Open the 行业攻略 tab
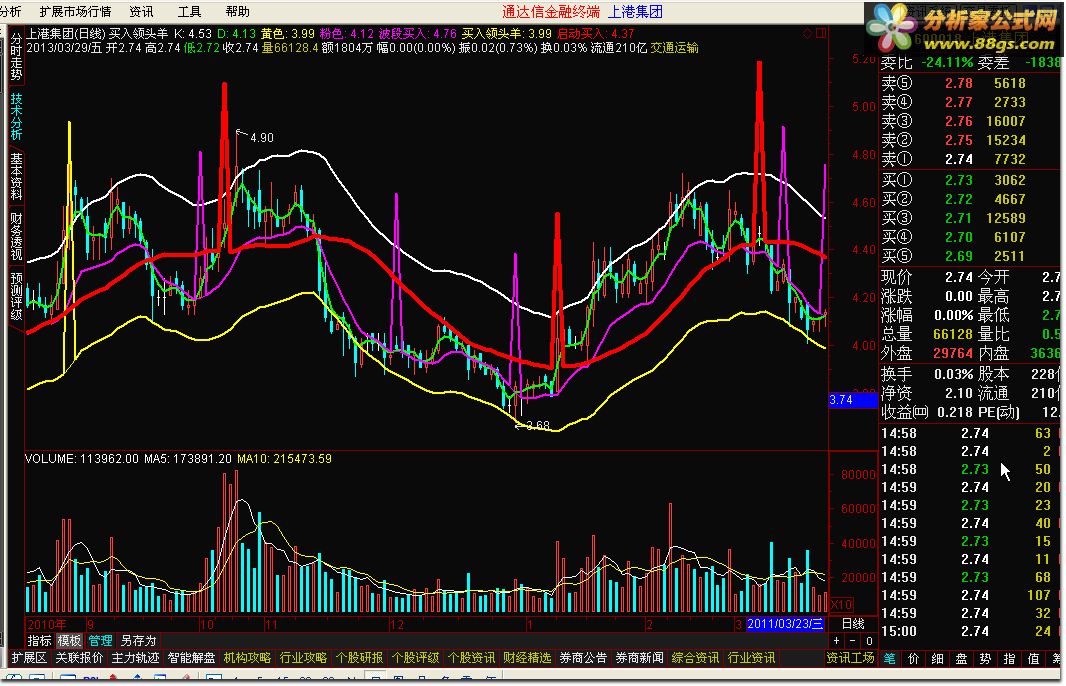The image size is (1066, 686). [303, 657]
